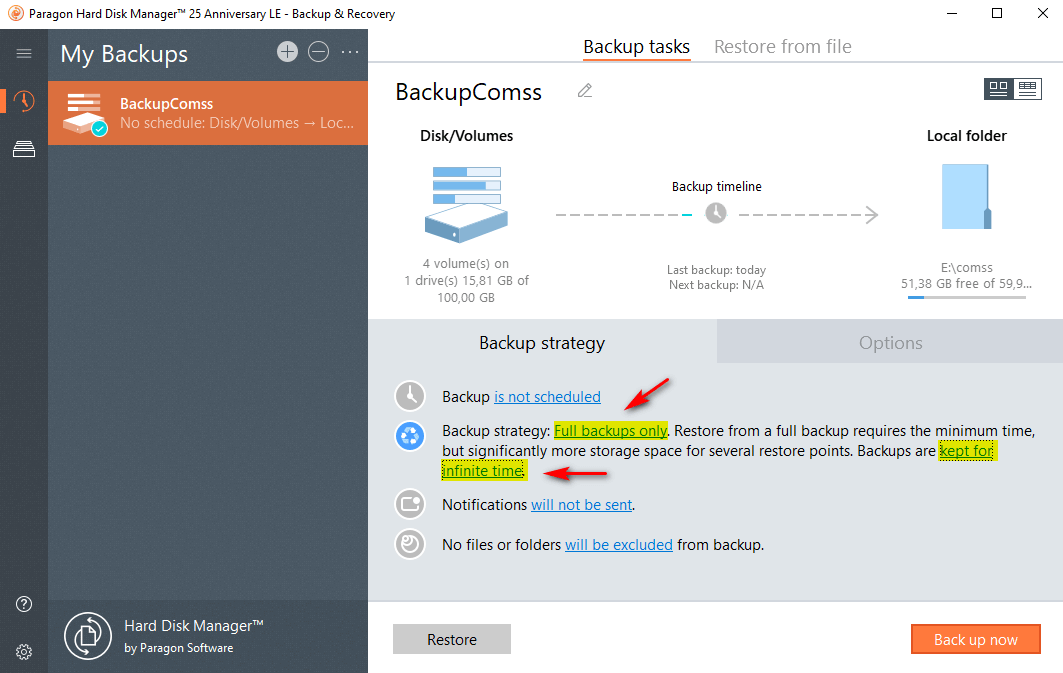Click the Back up now button
Screen dimensions: 1063x673
(x=976, y=639)
